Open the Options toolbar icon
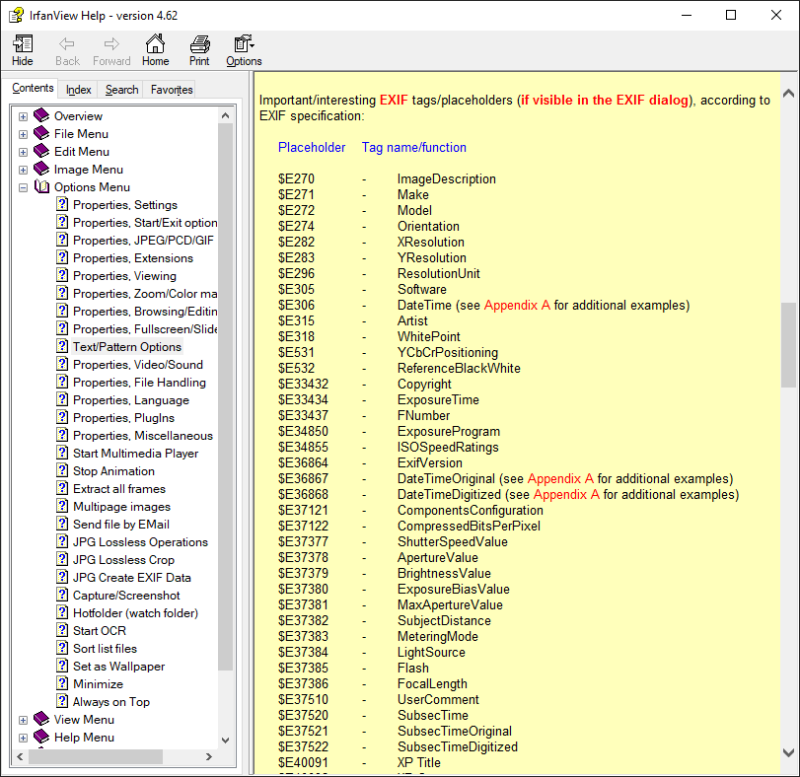 244,44
